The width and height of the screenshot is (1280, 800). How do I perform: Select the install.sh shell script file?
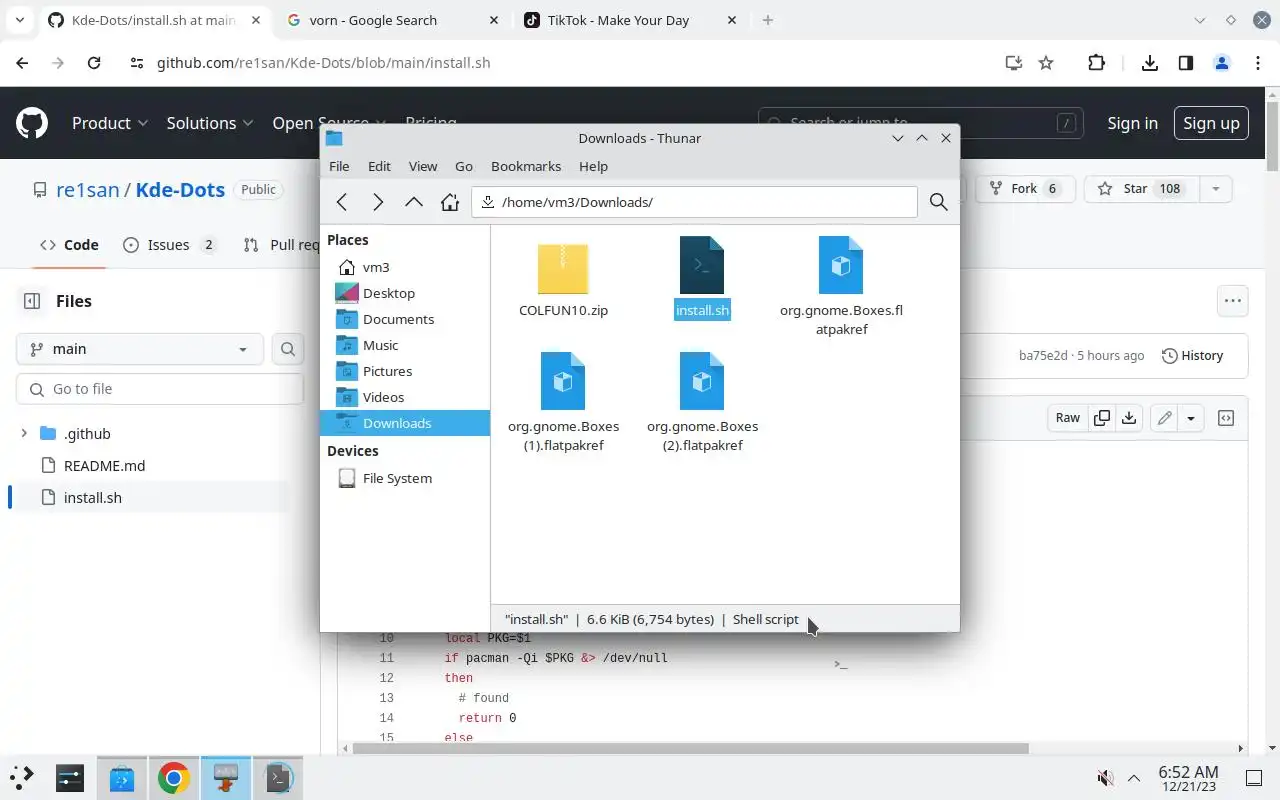point(702,278)
